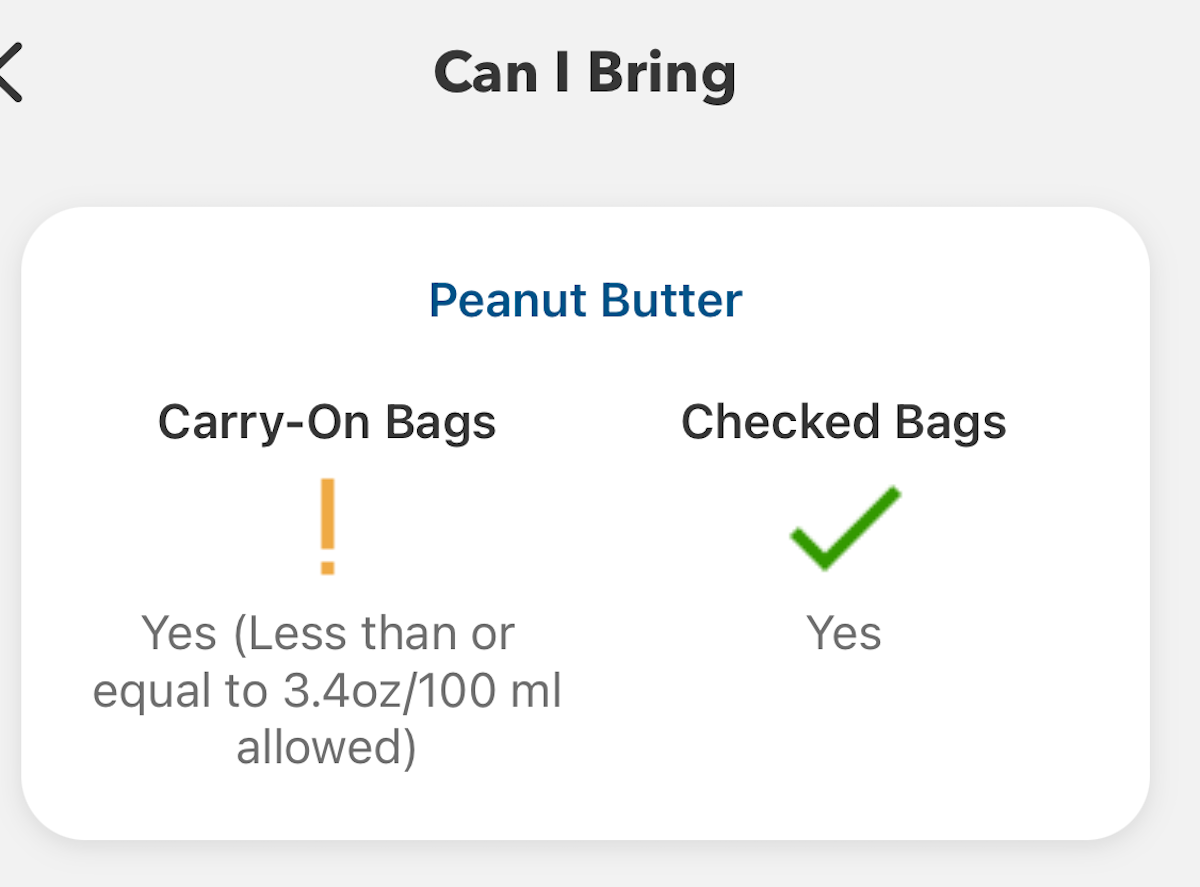
Task: Select the Carry-On Bags column header
Action: (x=328, y=421)
